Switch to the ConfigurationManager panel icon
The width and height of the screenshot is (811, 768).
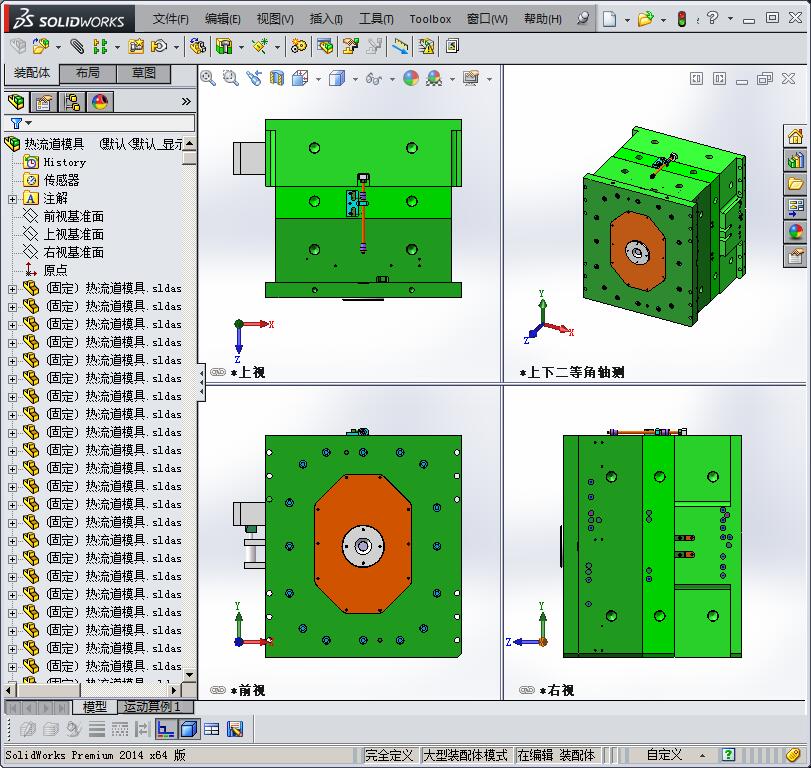pyautogui.click(x=72, y=102)
